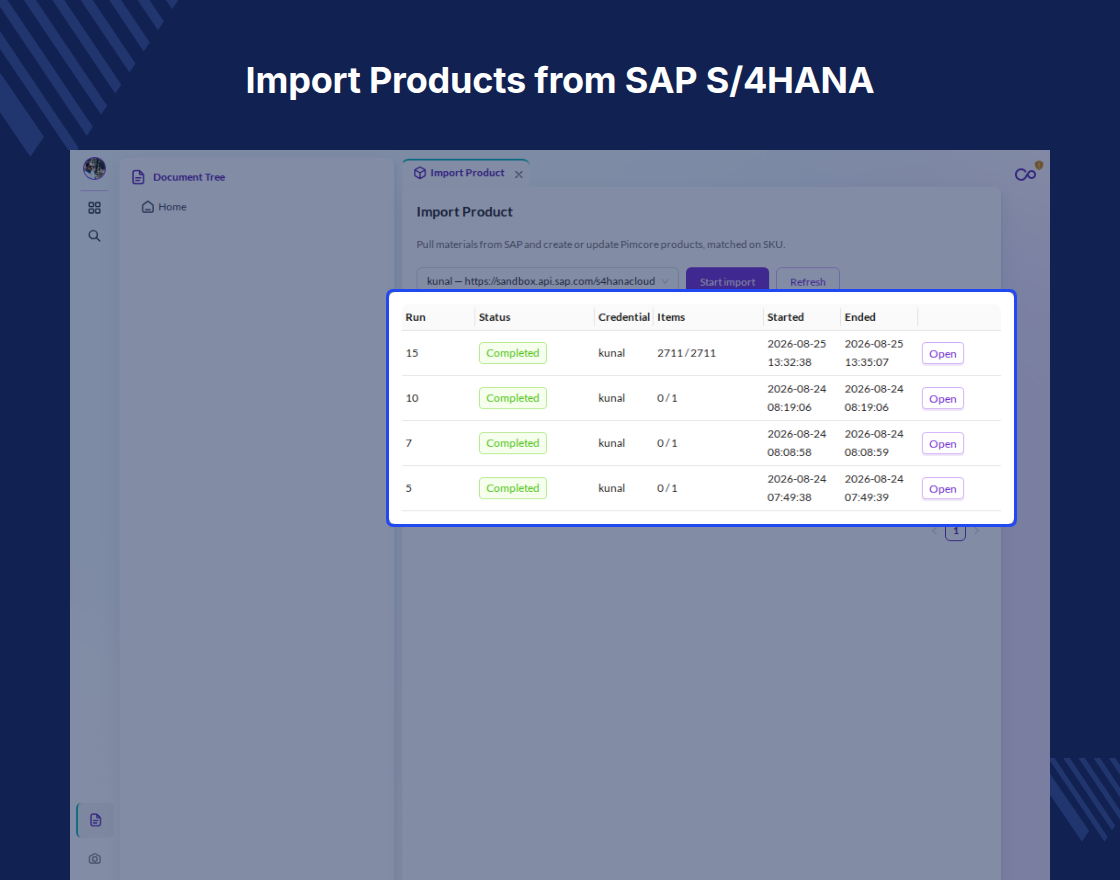Click the infinity logo icon at top right

1026,174
